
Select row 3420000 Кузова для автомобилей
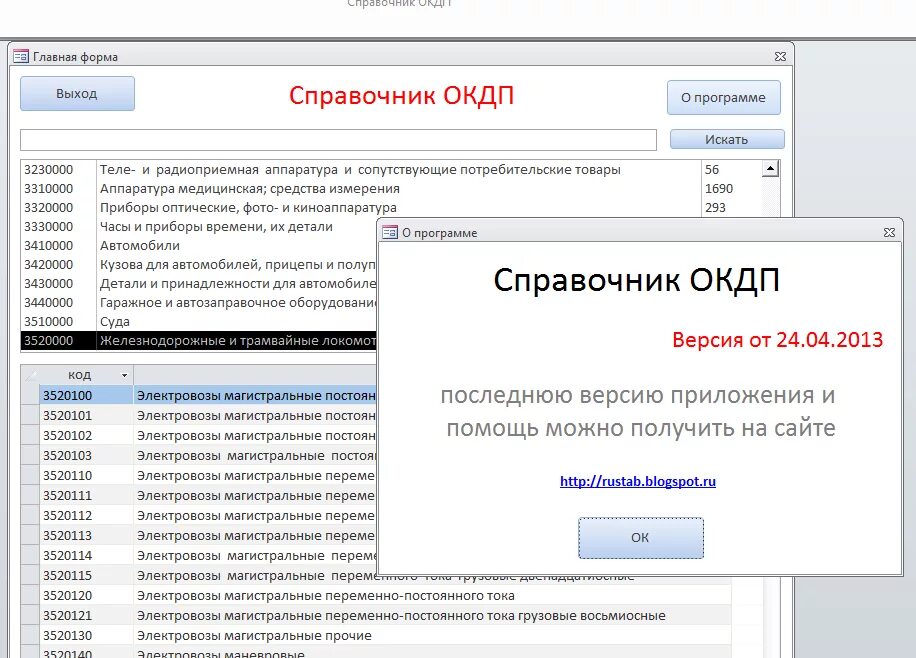tap(199, 265)
